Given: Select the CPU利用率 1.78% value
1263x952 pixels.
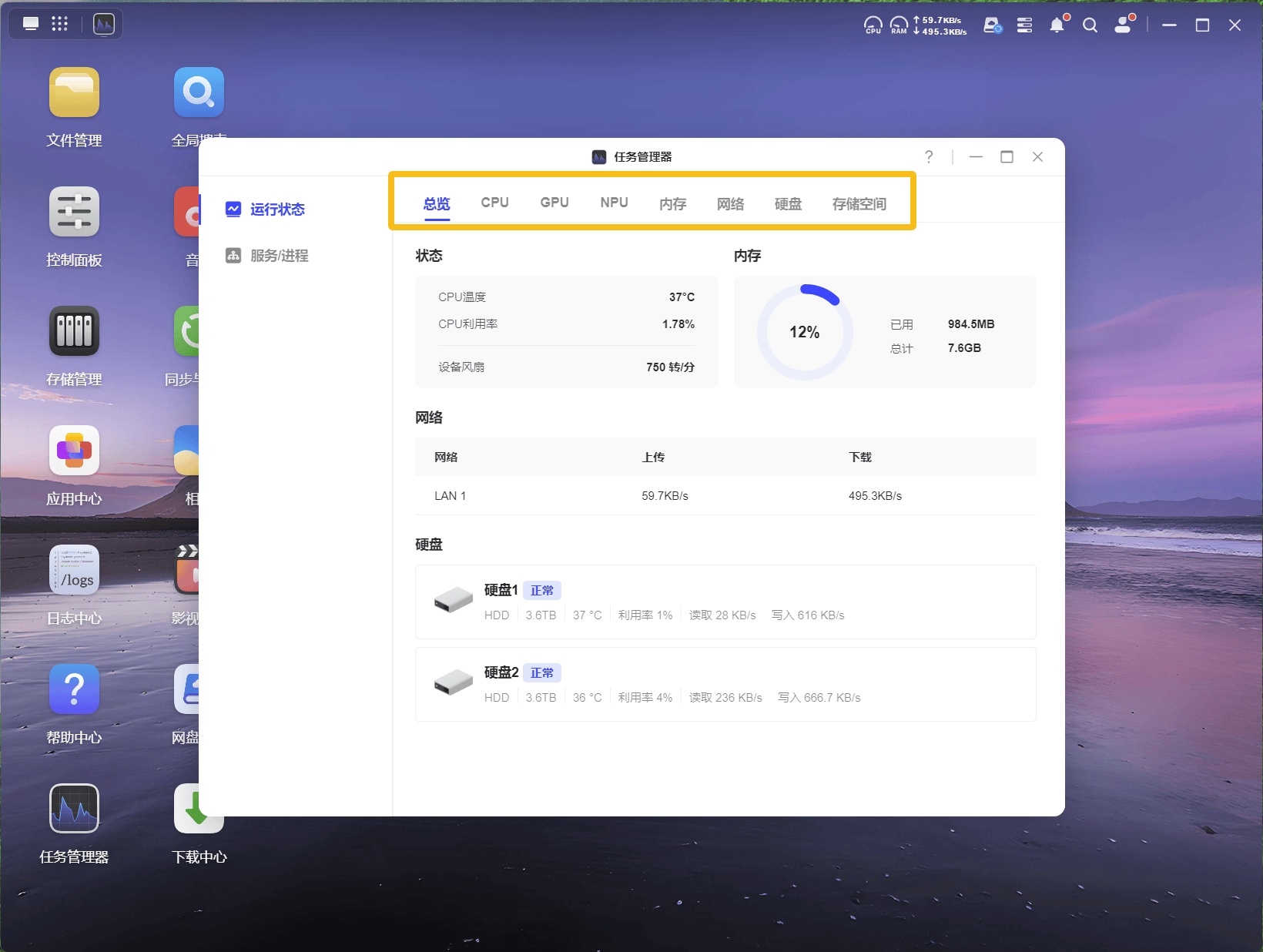Looking at the screenshot, I should pyautogui.click(x=678, y=324).
